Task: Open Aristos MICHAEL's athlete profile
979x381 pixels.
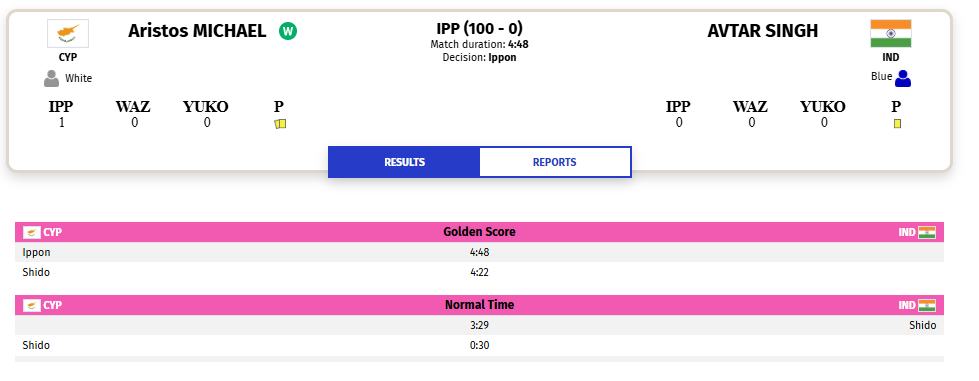Action: click(197, 31)
